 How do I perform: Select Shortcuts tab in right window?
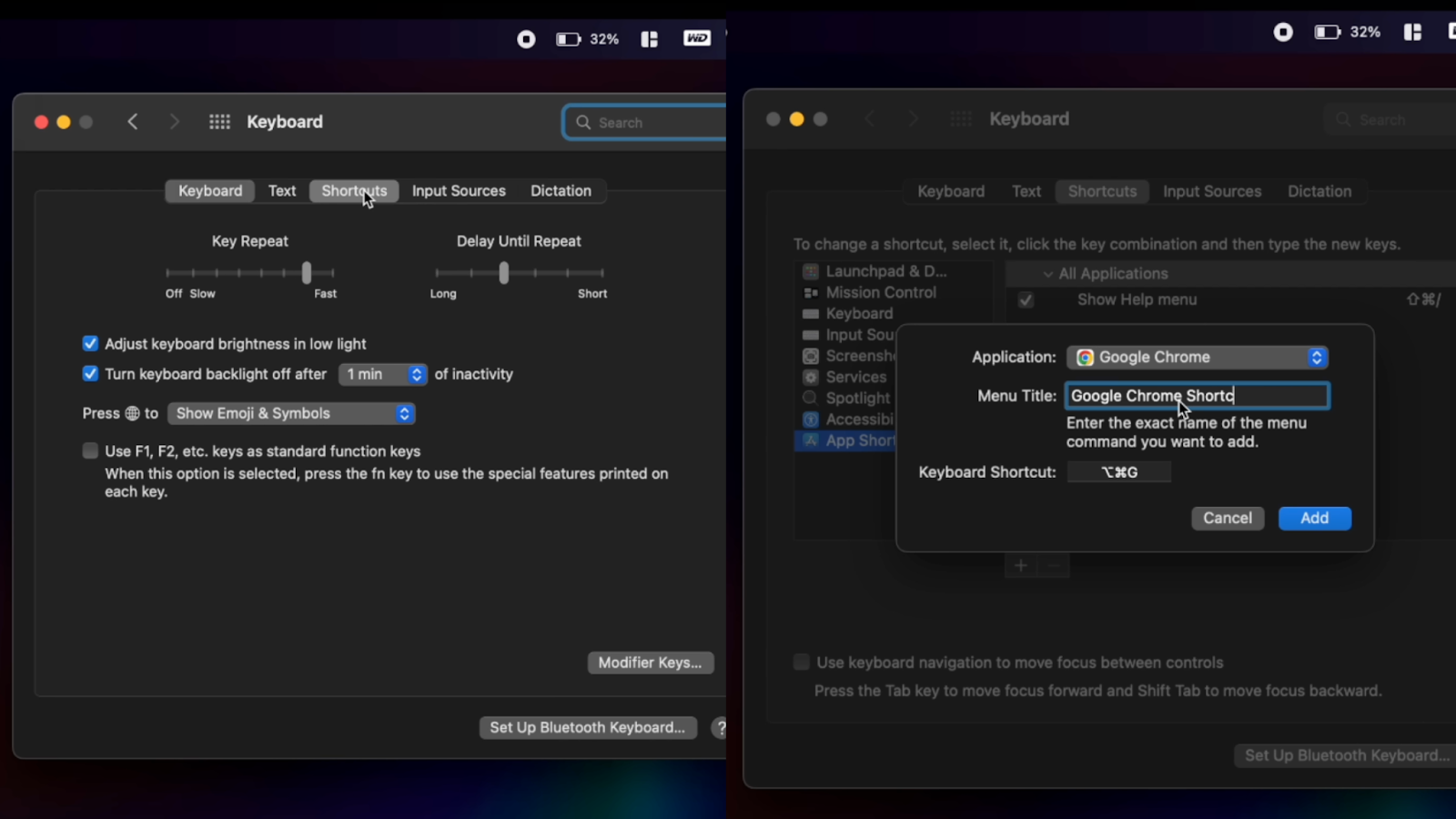pyautogui.click(x=1102, y=192)
